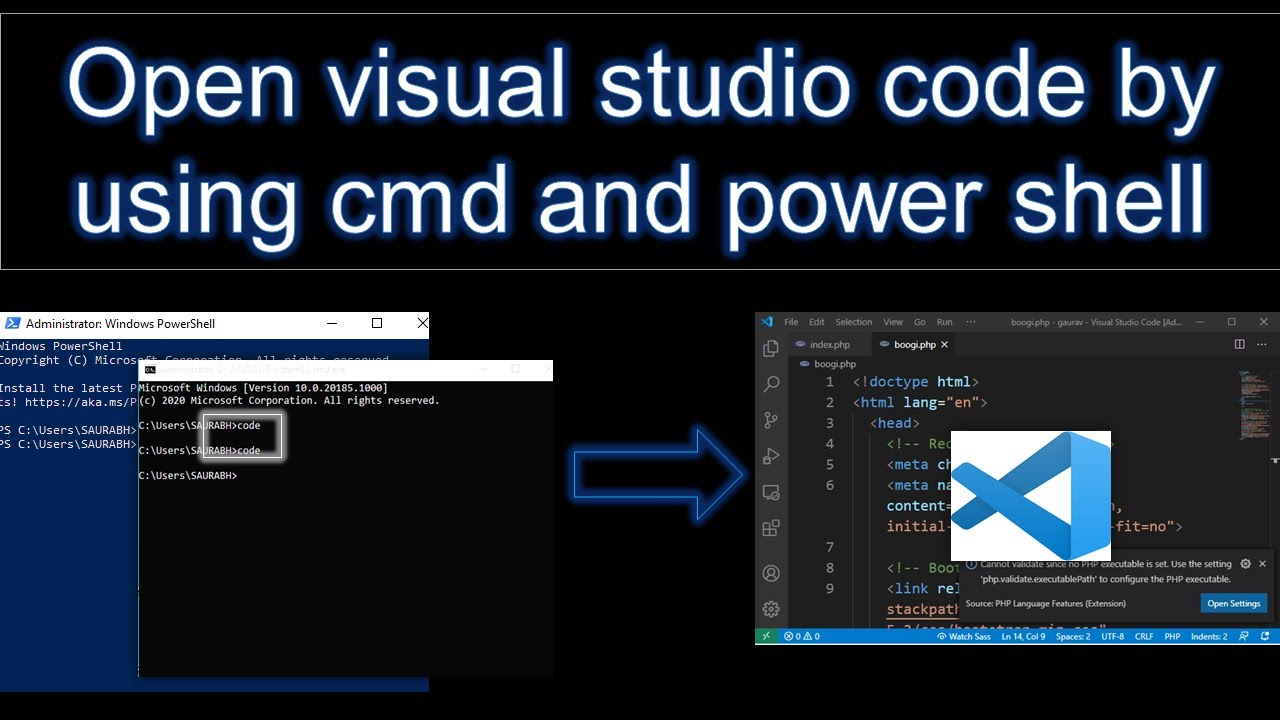Click the Ln 14, Col 9 indicator
Viewport: 1280px width, 720px height.
[x=1023, y=636]
